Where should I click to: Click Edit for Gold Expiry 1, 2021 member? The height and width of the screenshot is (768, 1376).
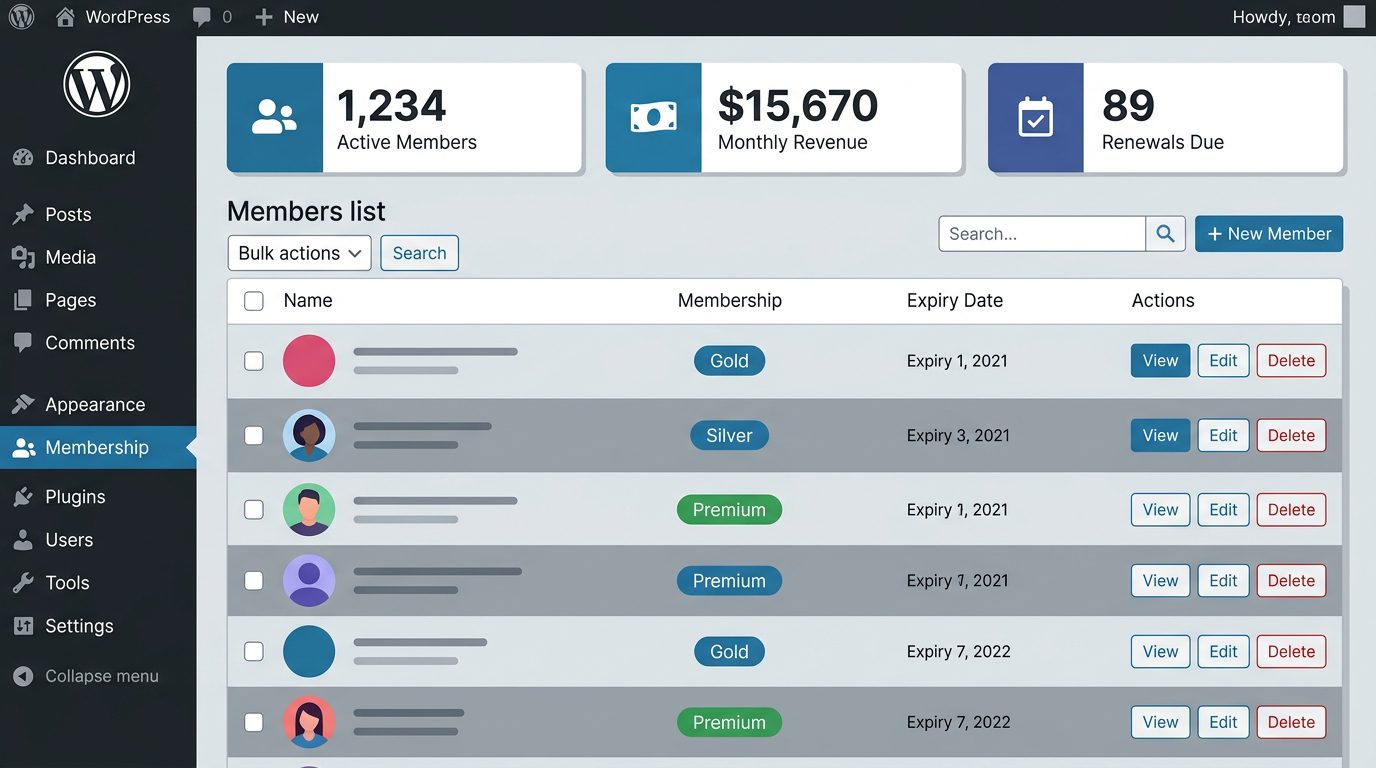(x=1223, y=361)
